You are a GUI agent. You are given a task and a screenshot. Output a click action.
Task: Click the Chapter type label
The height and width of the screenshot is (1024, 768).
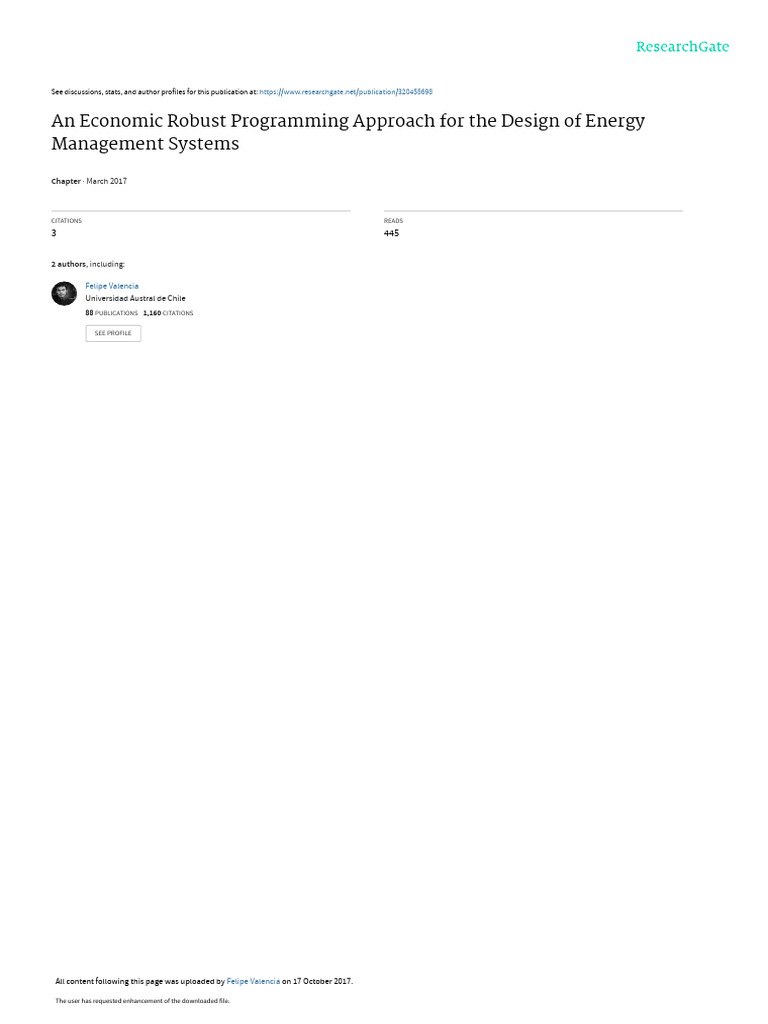tap(66, 181)
